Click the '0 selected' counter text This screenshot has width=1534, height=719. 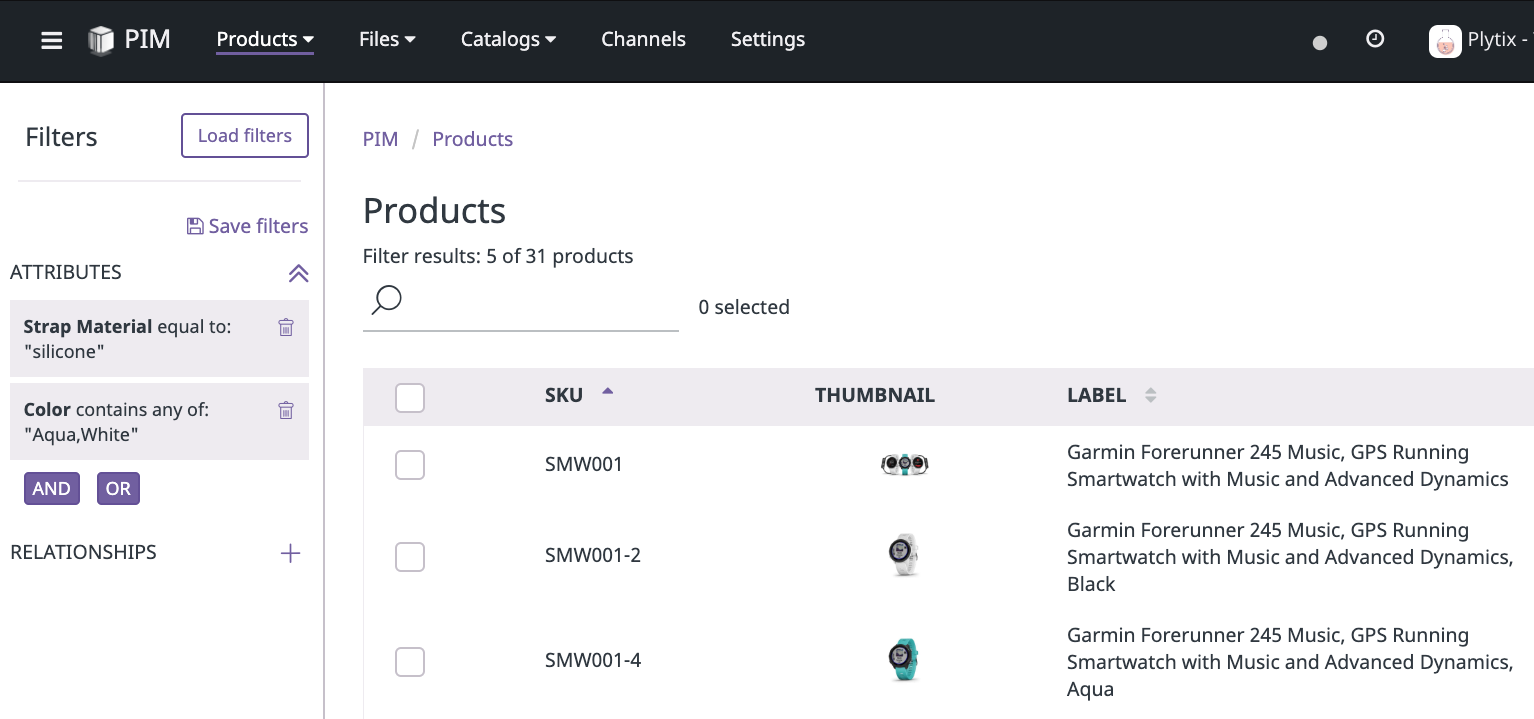744,307
